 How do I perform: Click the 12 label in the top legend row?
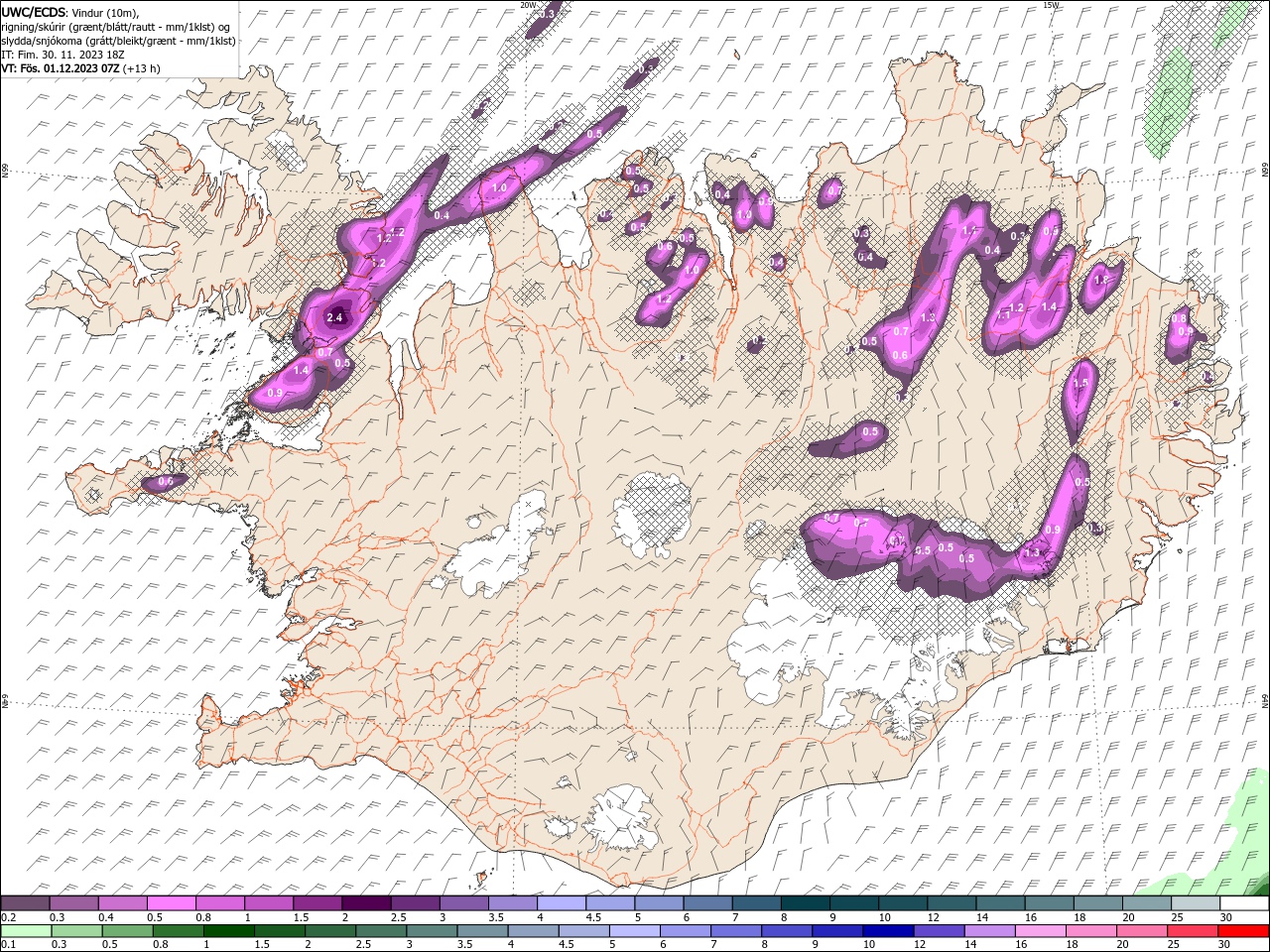point(935,917)
